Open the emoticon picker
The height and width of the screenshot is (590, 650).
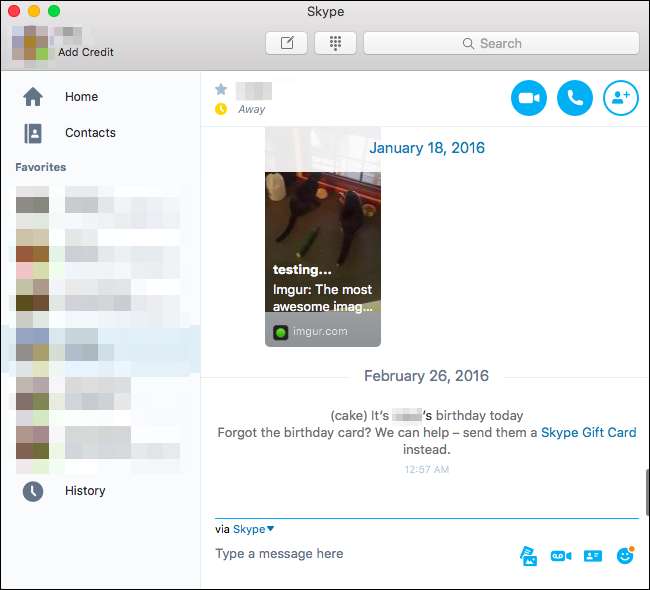click(x=625, y=556)
